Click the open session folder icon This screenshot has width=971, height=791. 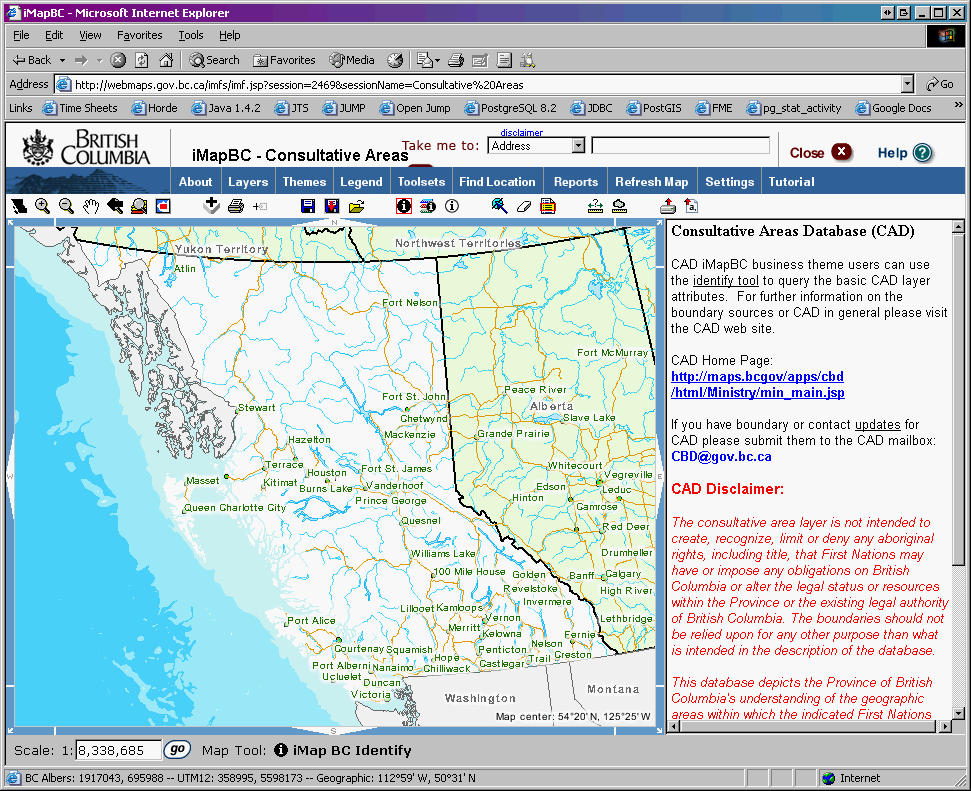pyautogui.click(x=356, y=206)
